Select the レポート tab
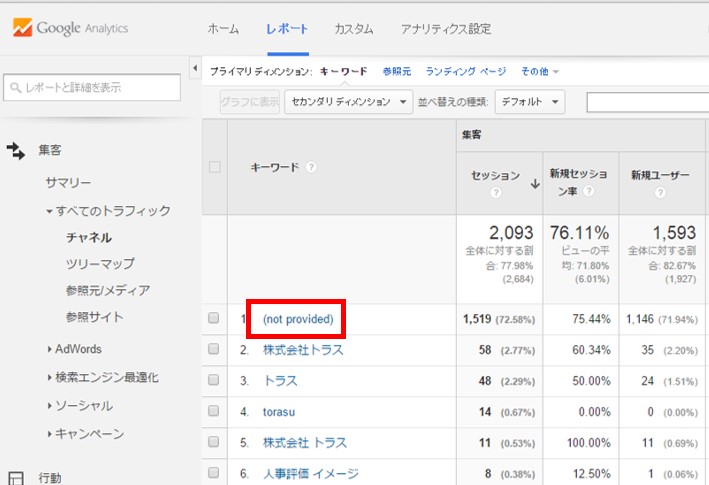Image resolution: width=709 pixels, height=485 pixels. (x=288, y=29)
